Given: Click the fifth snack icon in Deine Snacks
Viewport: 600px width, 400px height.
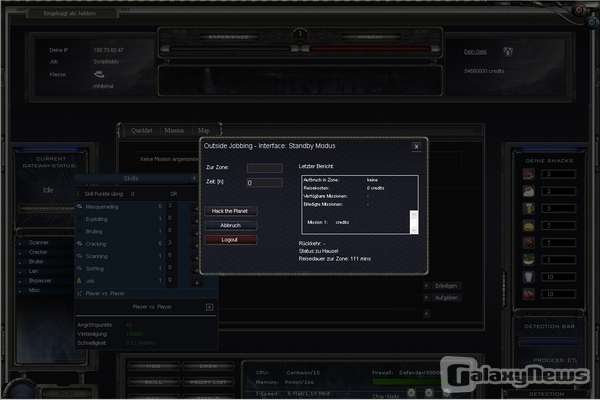Looking at the screenshot, I should tap(529, 243).
